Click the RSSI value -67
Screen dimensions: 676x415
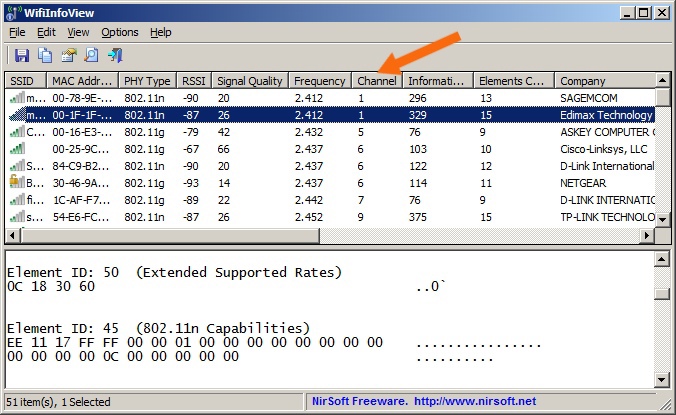click(x=191, y=149)
